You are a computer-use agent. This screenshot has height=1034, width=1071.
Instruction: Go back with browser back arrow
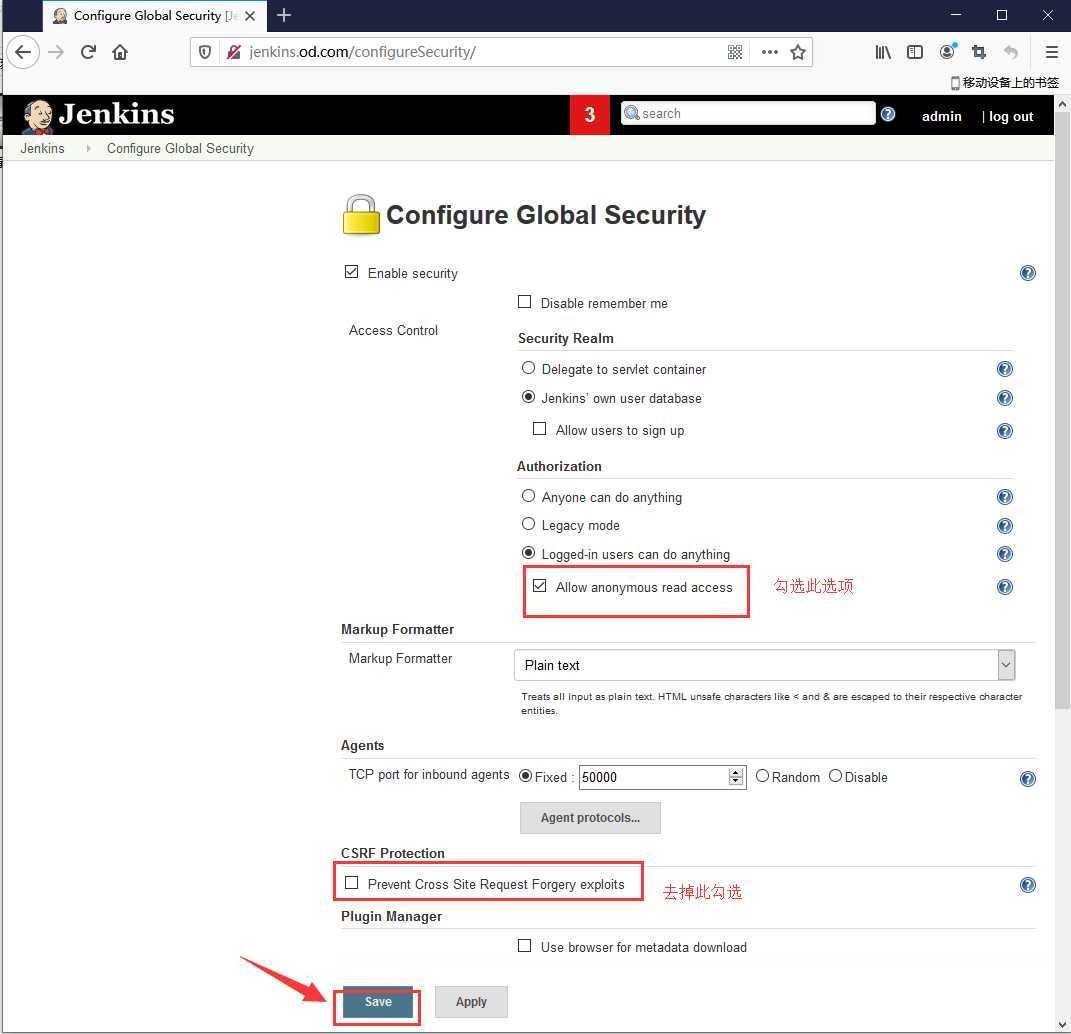point(23,52)
